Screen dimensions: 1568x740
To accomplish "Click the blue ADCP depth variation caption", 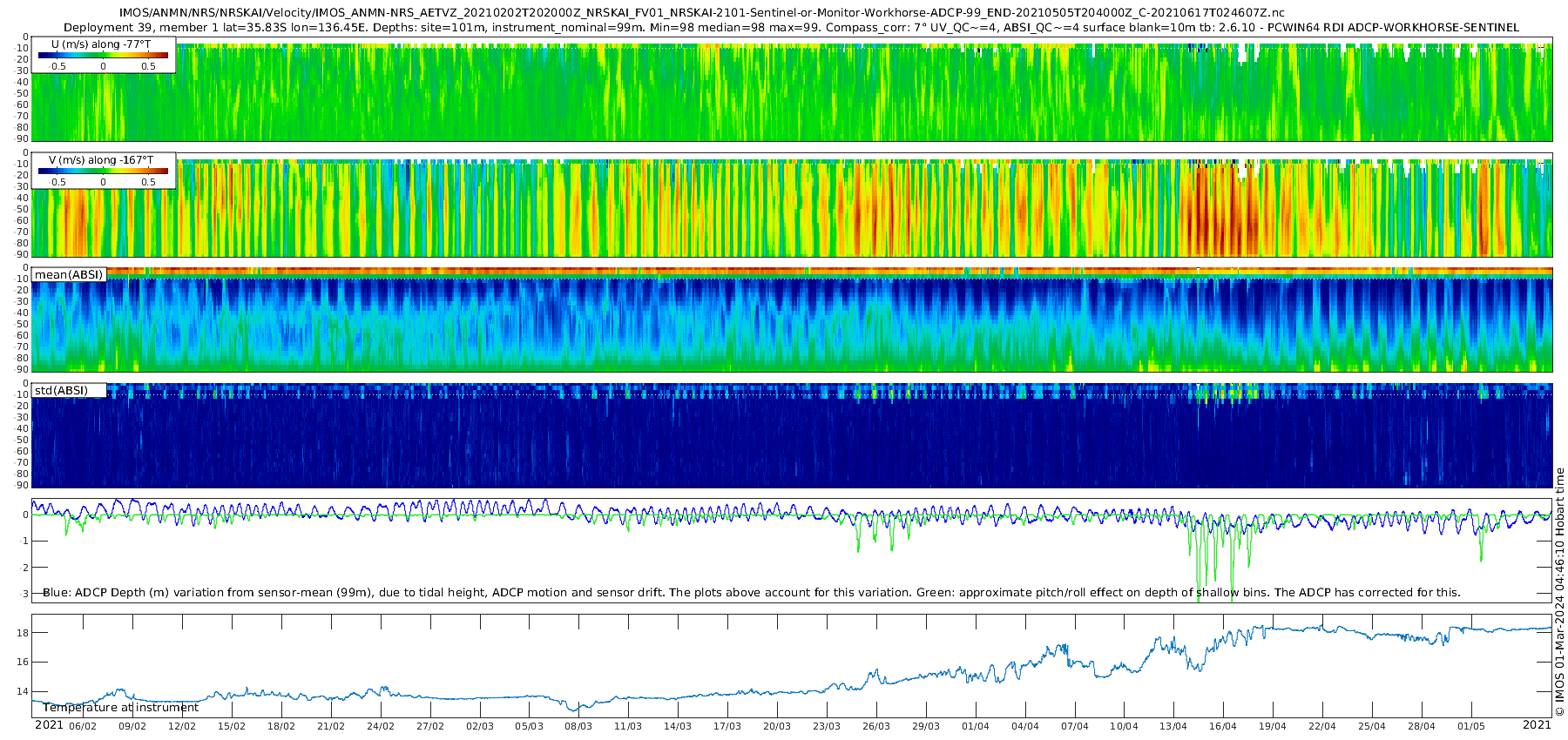I will click(x=751, y=593).
